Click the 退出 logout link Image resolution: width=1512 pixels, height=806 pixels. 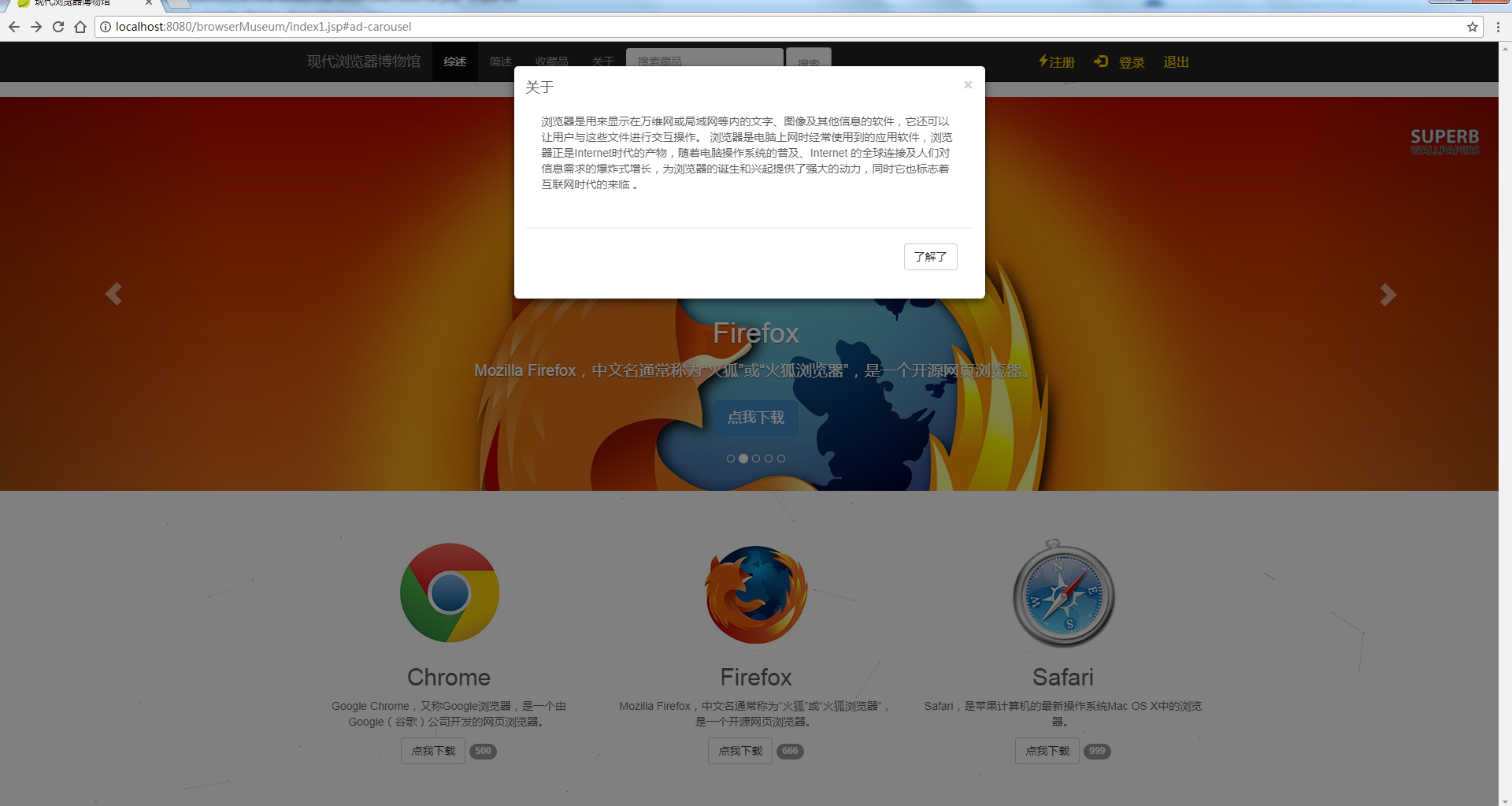click(x=1176, y=61)
